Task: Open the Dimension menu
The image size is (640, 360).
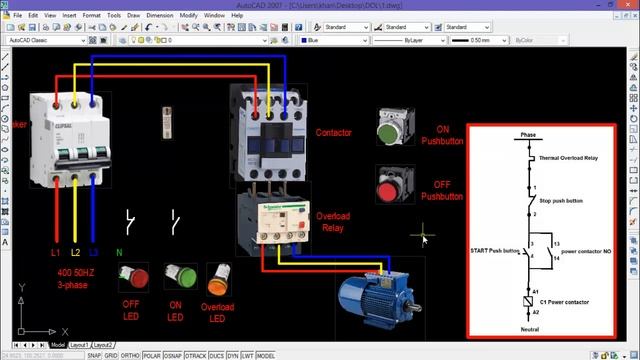Action: point(160,15)
